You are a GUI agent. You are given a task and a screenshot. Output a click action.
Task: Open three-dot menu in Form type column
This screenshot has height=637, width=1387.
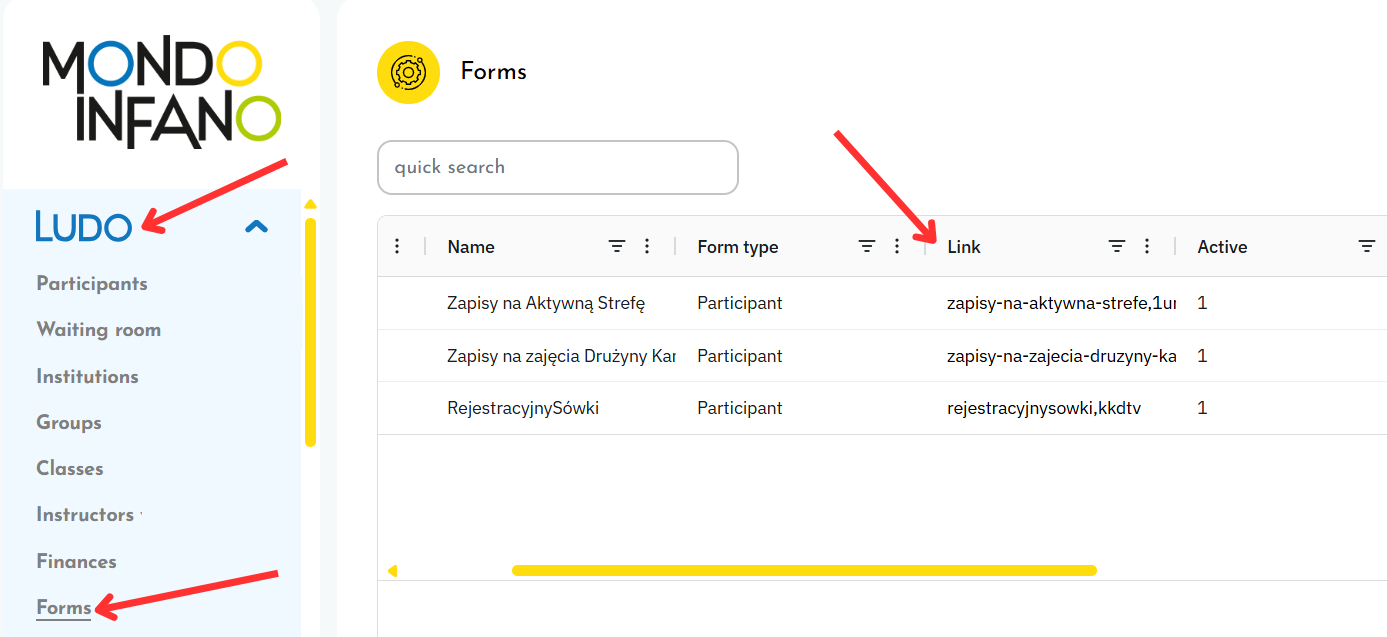[897, 246]
